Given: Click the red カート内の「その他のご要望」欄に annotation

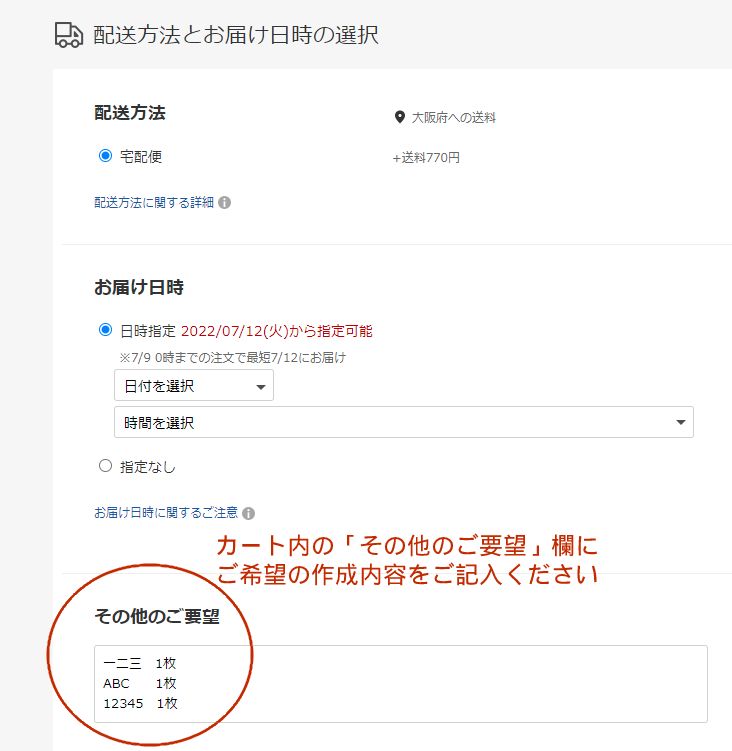Looking at the screenshot, I should 407,547.
